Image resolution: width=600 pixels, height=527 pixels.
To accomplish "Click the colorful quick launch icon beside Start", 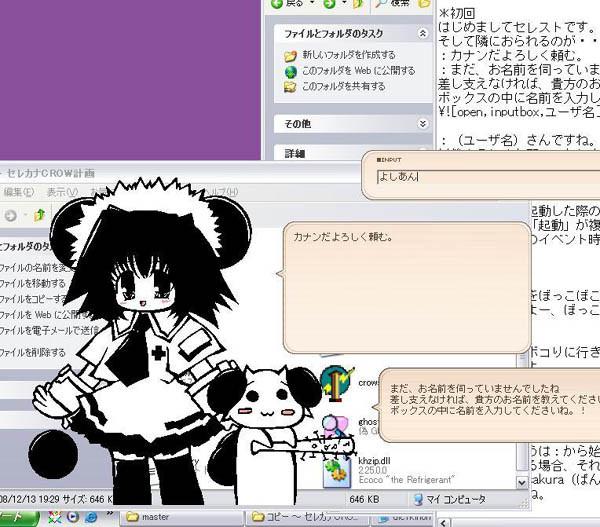I will coord(55,517).
